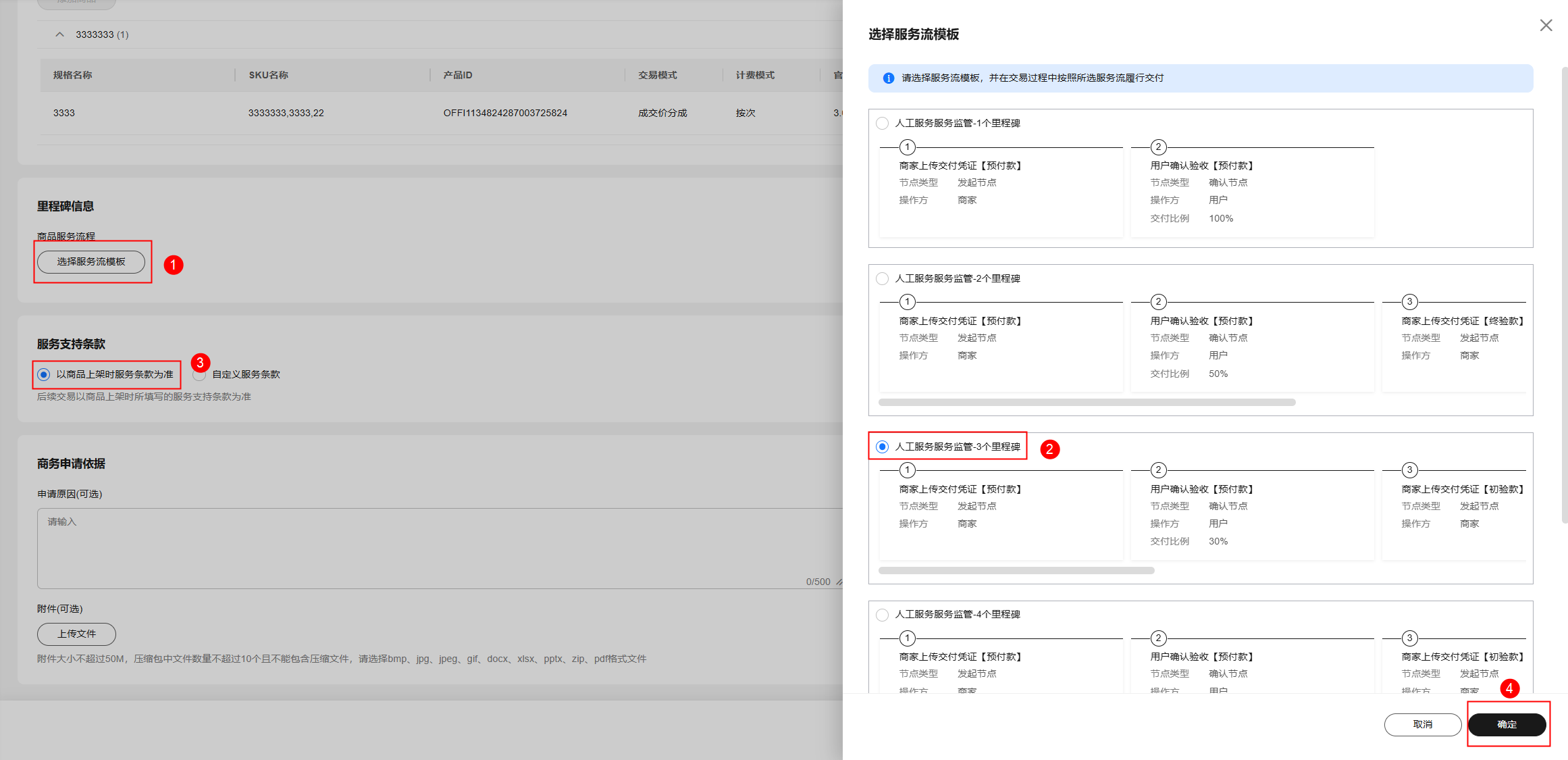The image size is (1568, 760).
Task: Click the 交易模式 column header
Action: [x=658, y=75]
